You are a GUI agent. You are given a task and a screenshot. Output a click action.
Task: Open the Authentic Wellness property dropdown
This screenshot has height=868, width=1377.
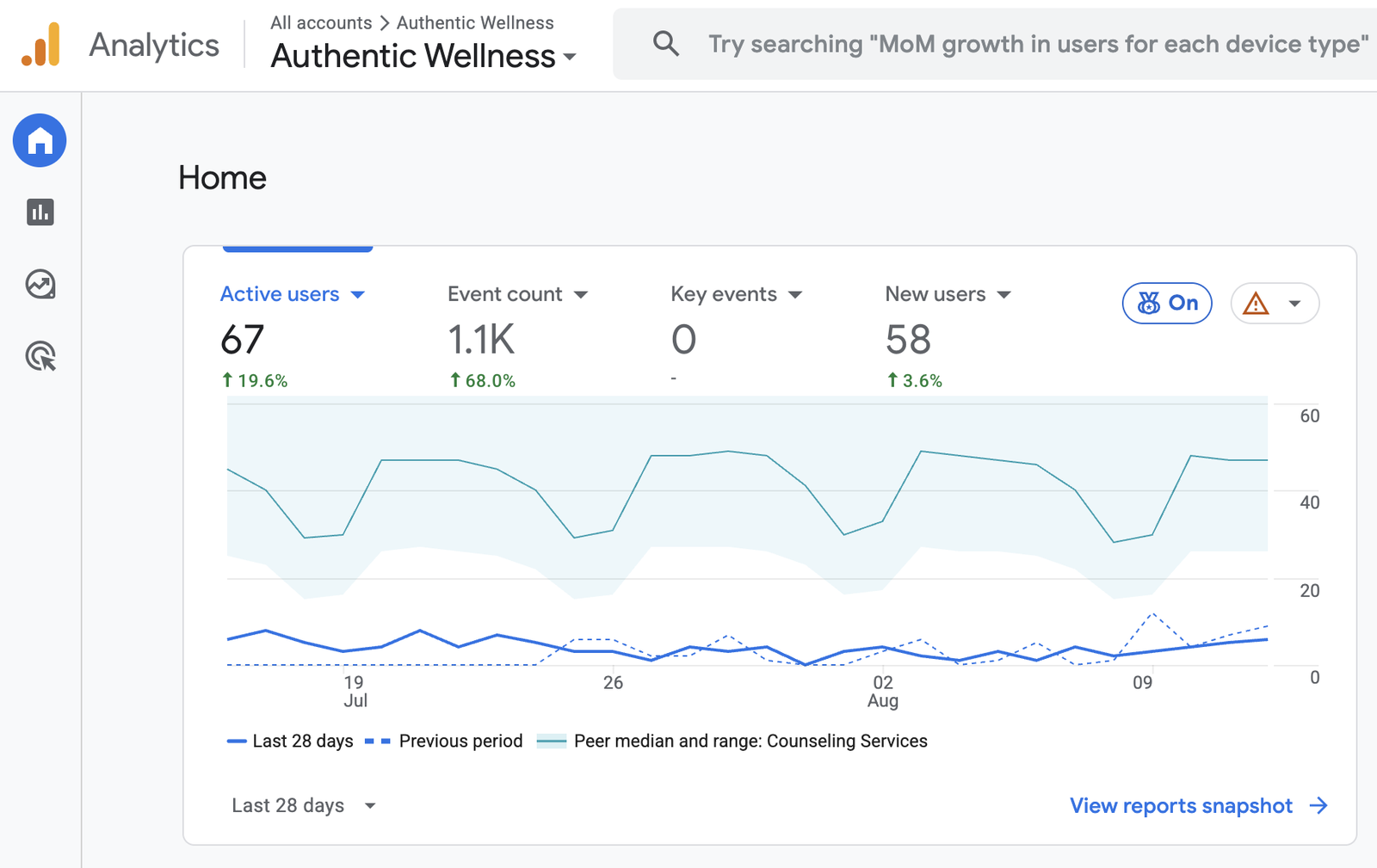coord(423,57)
